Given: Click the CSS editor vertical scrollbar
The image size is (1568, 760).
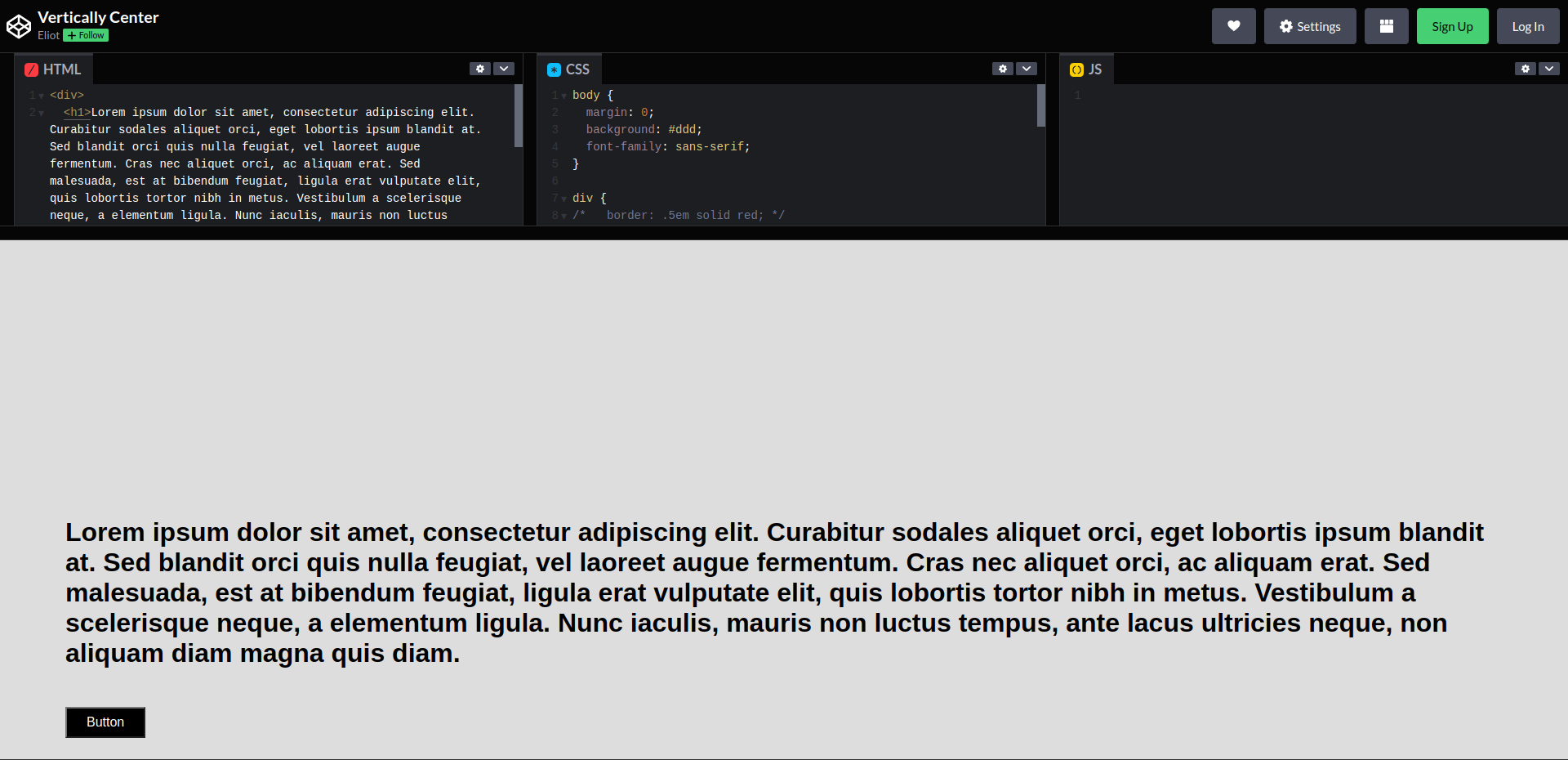Looking at the screenshot, I should click(1041, 106).
